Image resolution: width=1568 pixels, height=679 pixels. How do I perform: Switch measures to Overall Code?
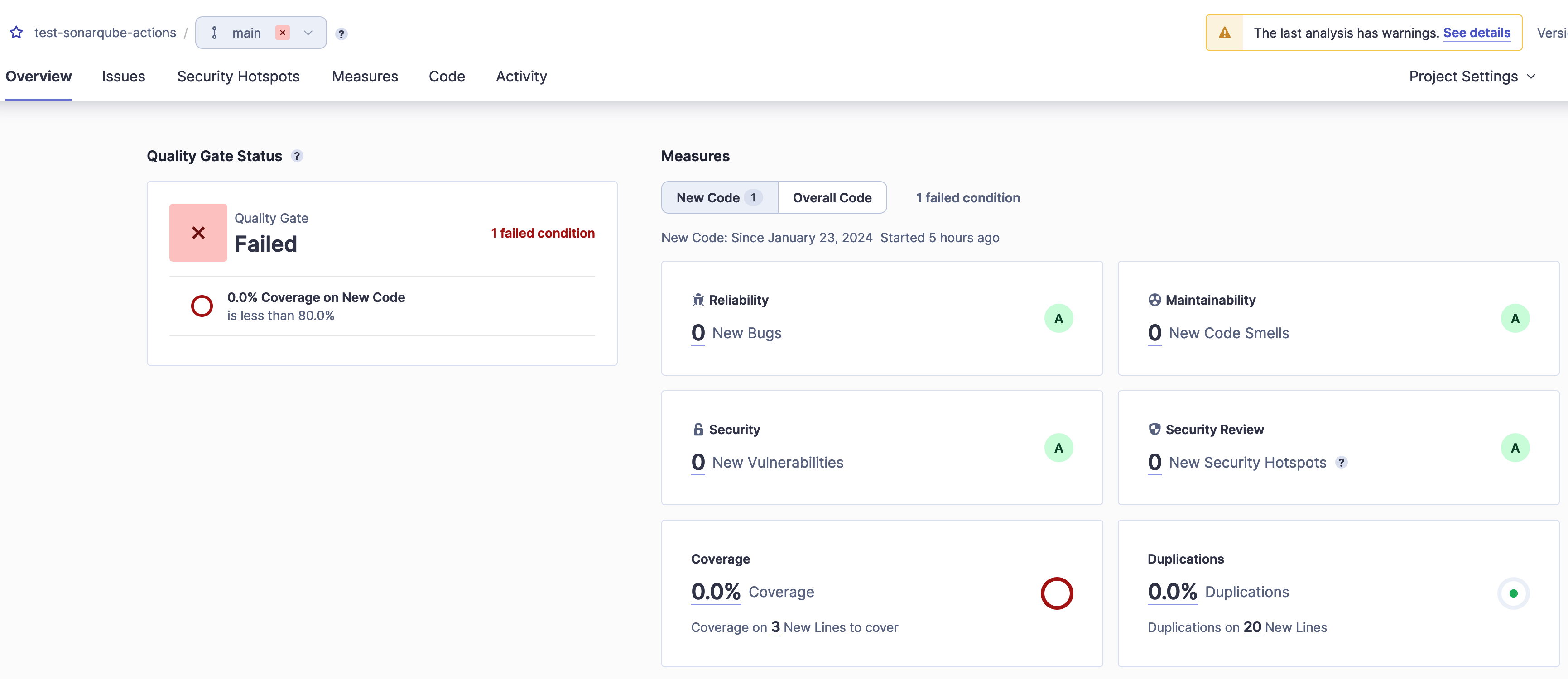click(x=832, y=198)
